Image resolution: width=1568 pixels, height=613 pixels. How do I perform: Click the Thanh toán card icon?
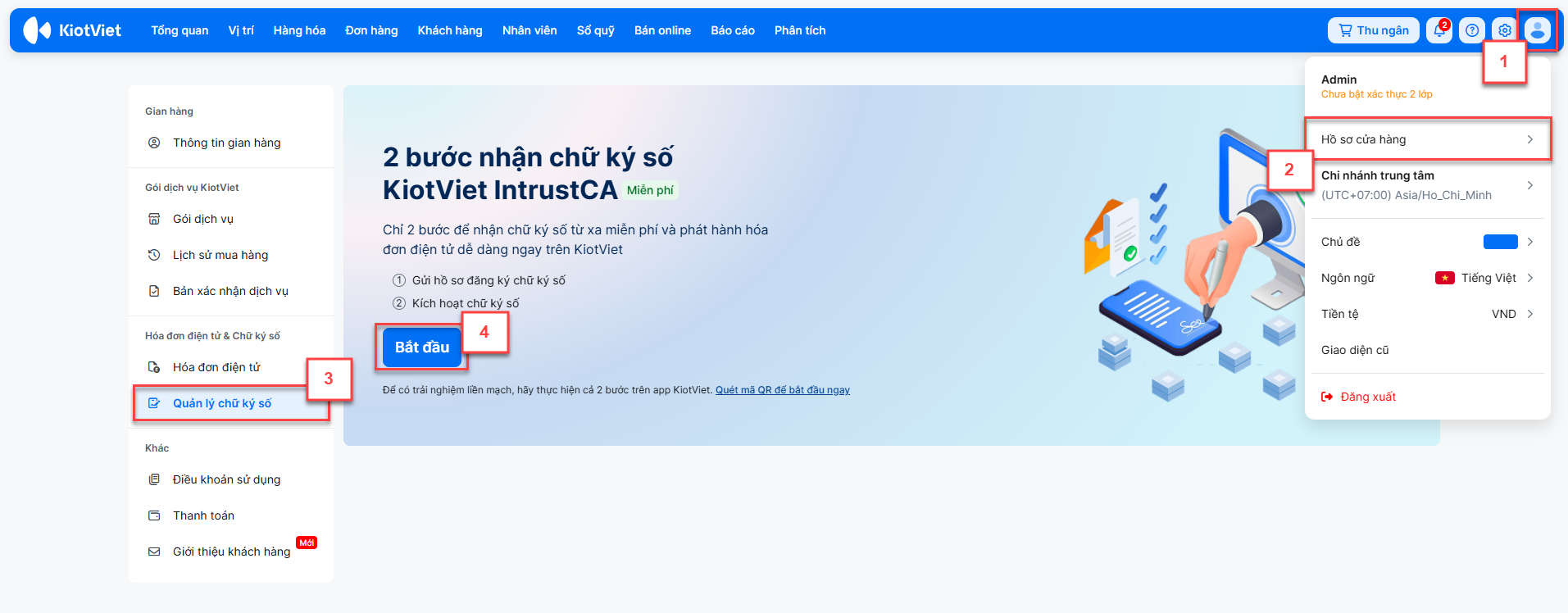coord(154,515)
